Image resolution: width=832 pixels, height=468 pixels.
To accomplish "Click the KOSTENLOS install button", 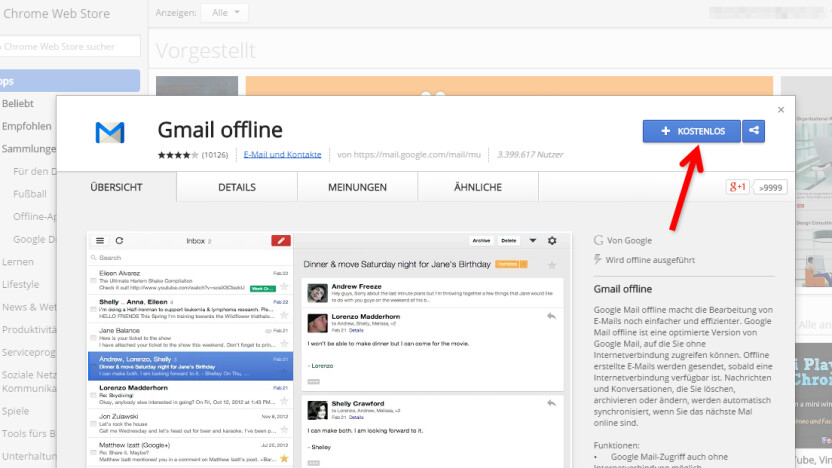I will 691,131.
